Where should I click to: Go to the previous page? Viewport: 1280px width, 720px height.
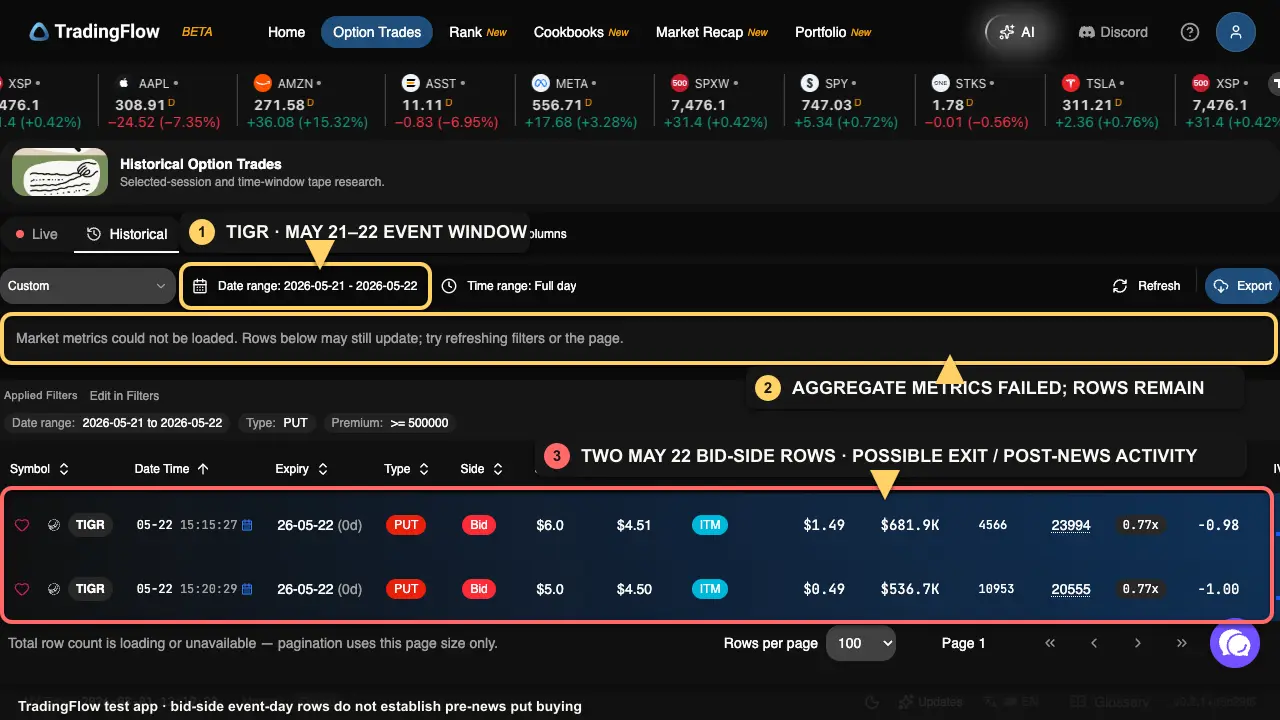point(1094,643)
